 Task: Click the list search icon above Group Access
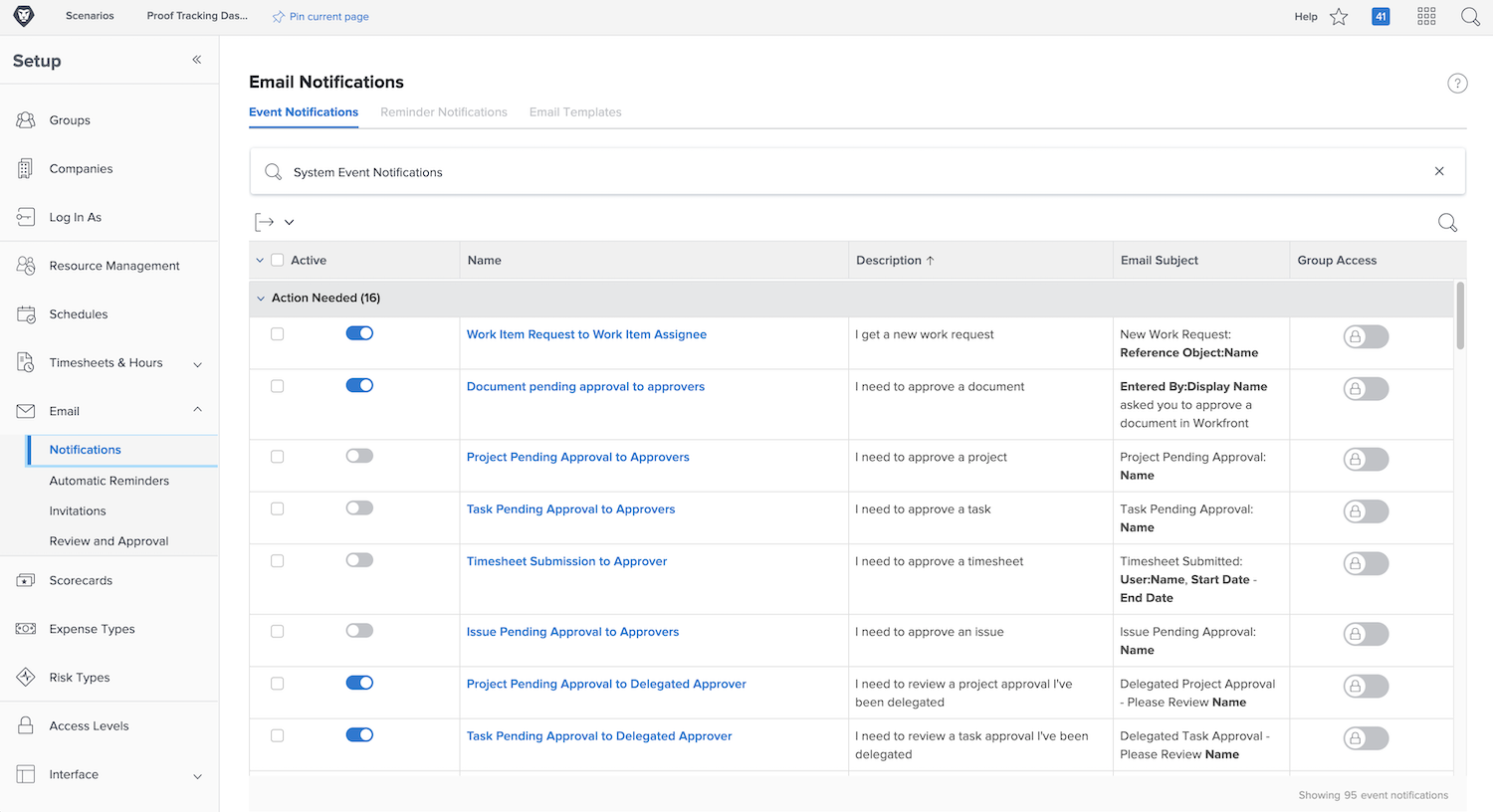(1447, 223)
